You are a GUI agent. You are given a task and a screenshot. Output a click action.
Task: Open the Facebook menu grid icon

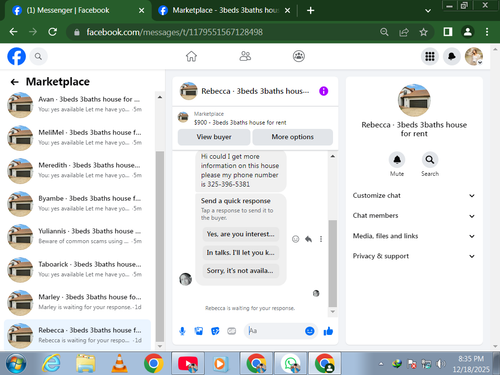[430, 56]
